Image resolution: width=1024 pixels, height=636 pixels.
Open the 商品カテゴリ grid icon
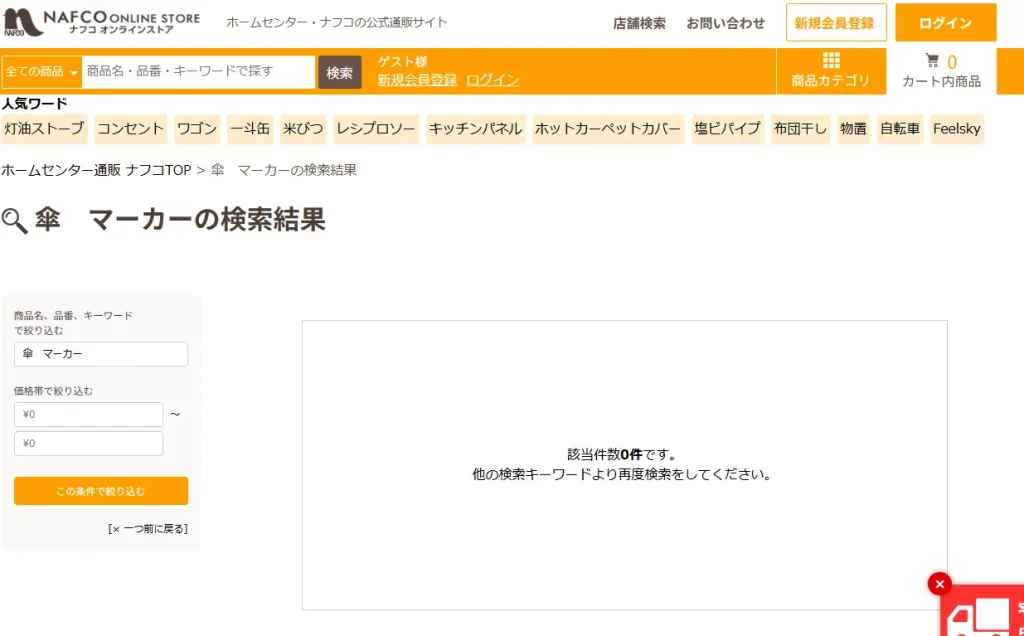point(831,70)
